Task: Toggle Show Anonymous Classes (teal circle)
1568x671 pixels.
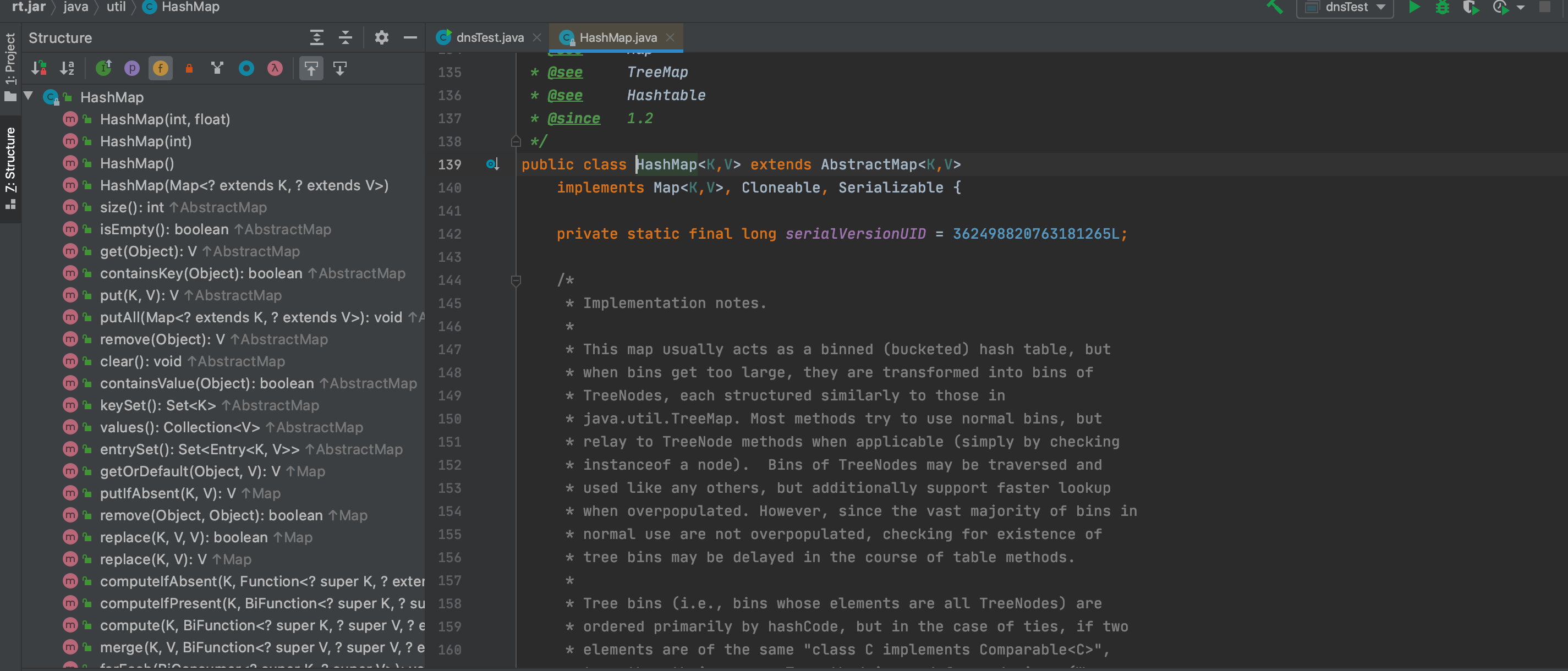Action: click(246, 68)
